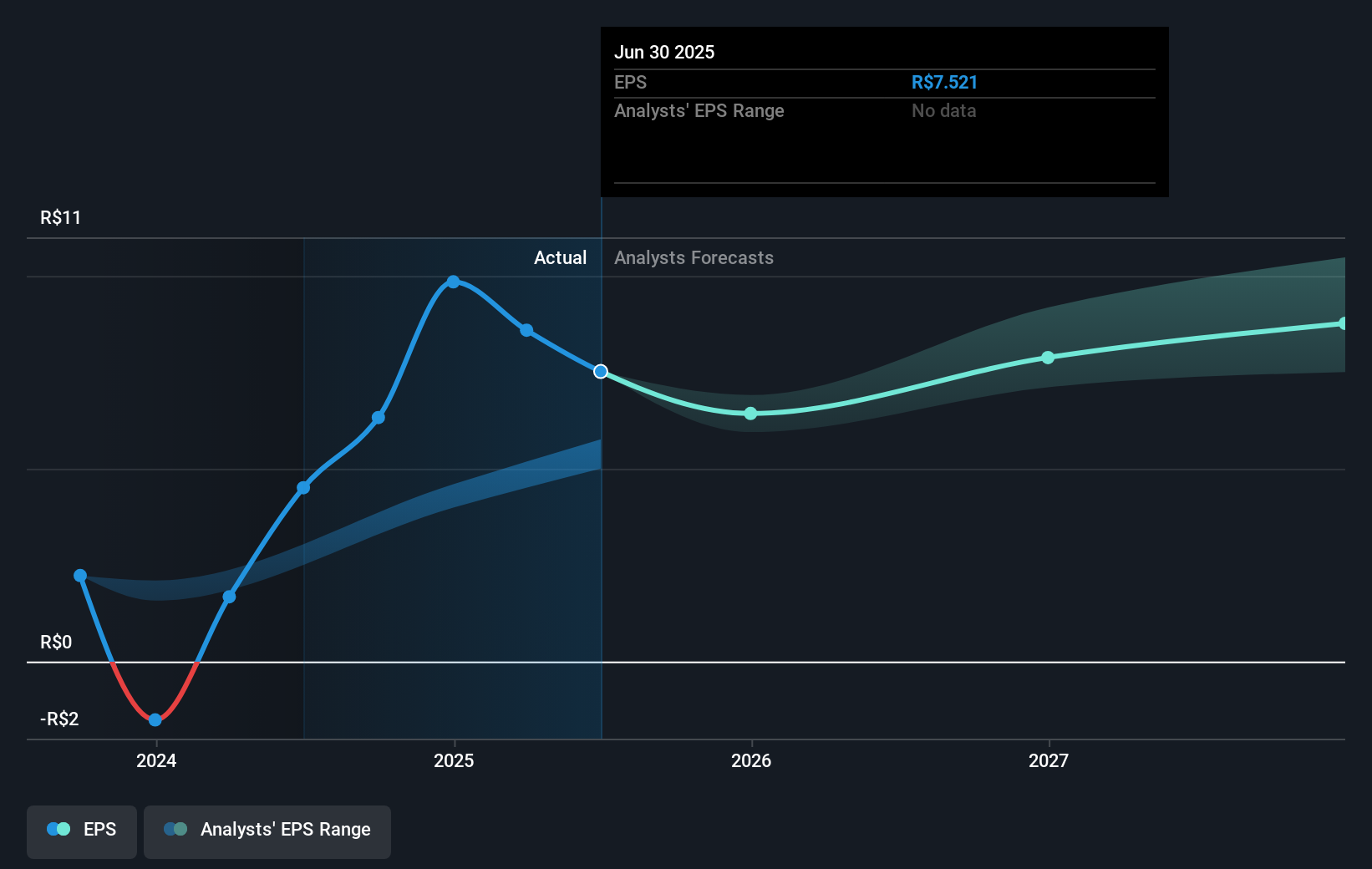Toggle the Analysts' EPS Range visibility
This screenshot has height=869, width=1372.
[x=267, y=831]
